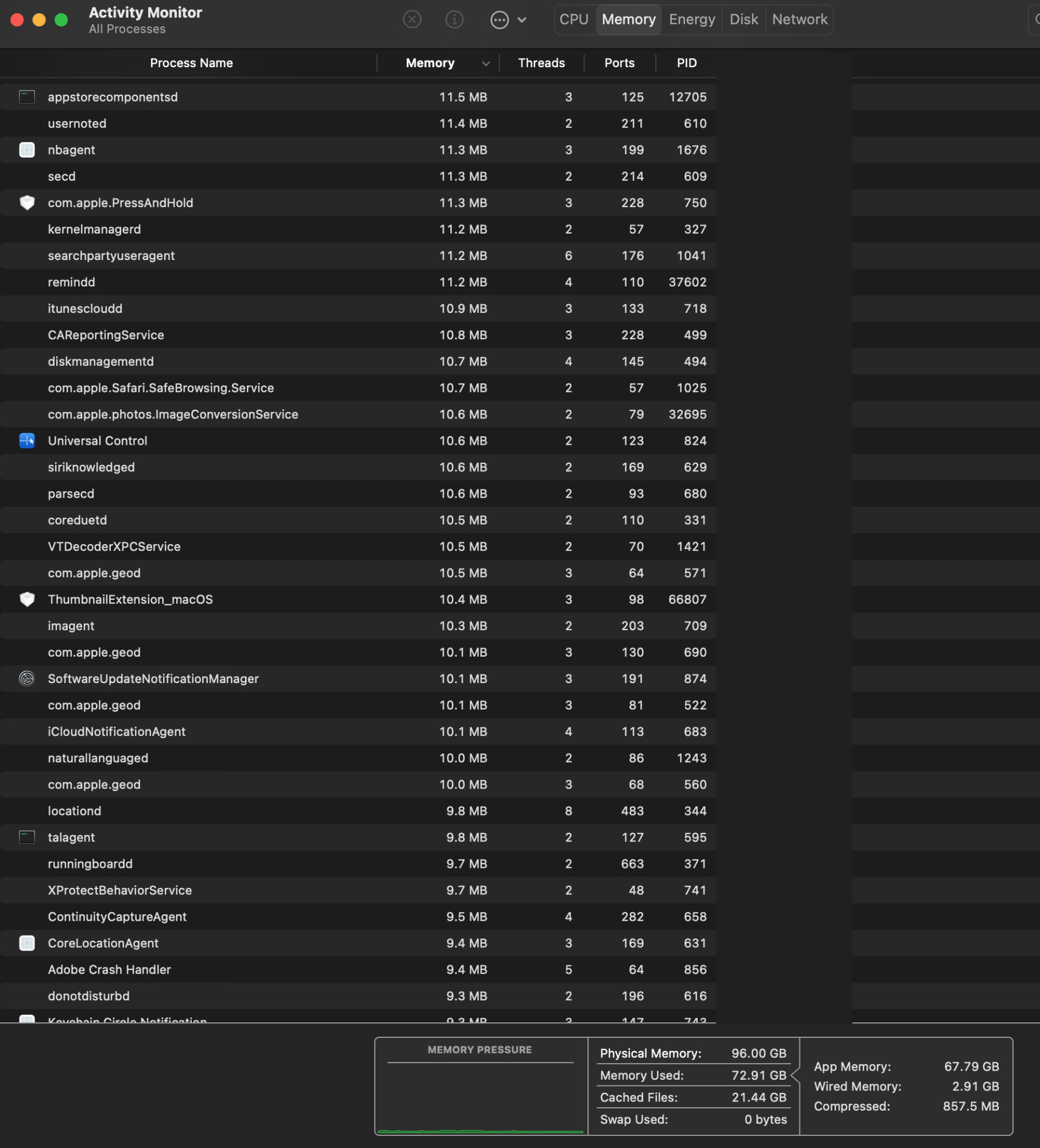Select the ContinuityCaptureAgent process

click(358, 917)
